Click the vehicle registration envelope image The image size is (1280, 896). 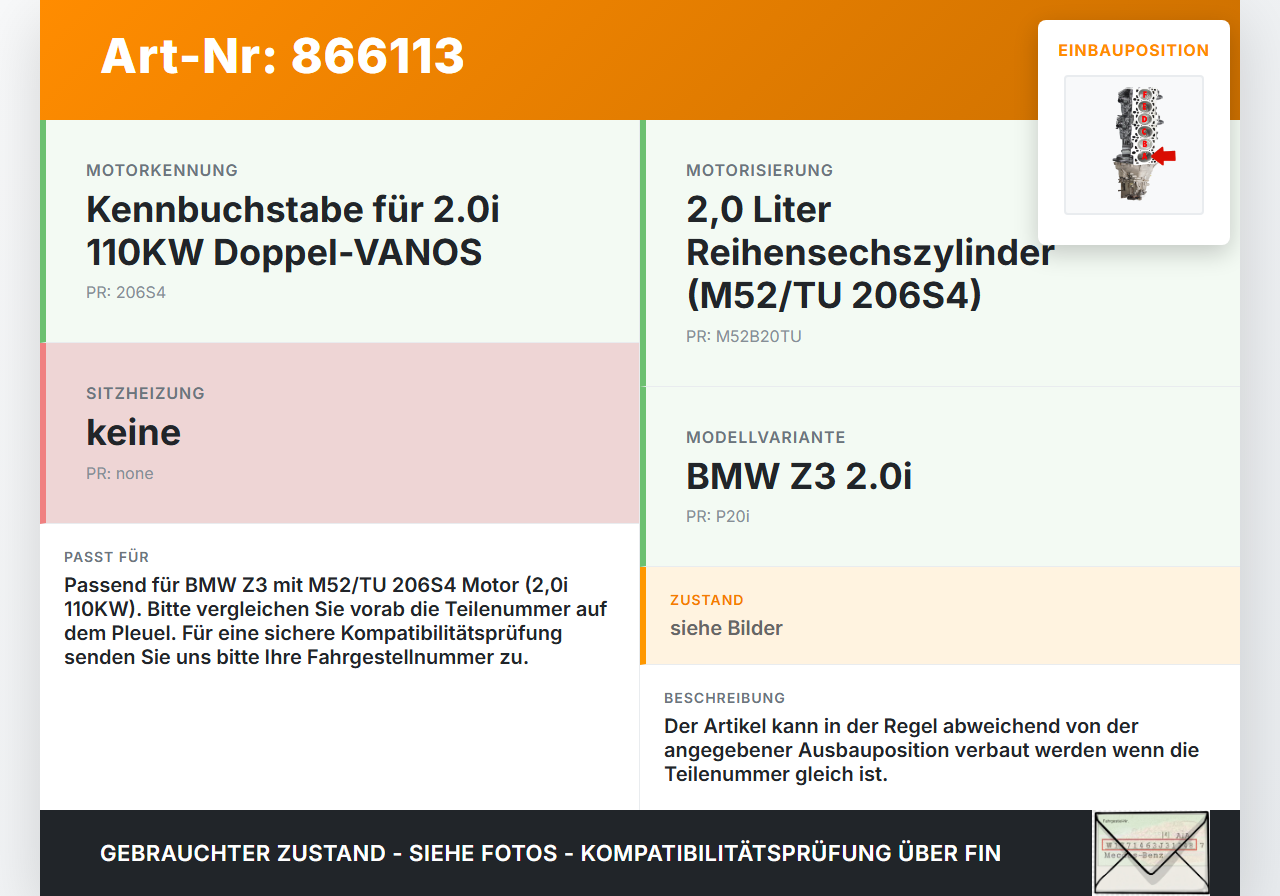click(1151, 853)
